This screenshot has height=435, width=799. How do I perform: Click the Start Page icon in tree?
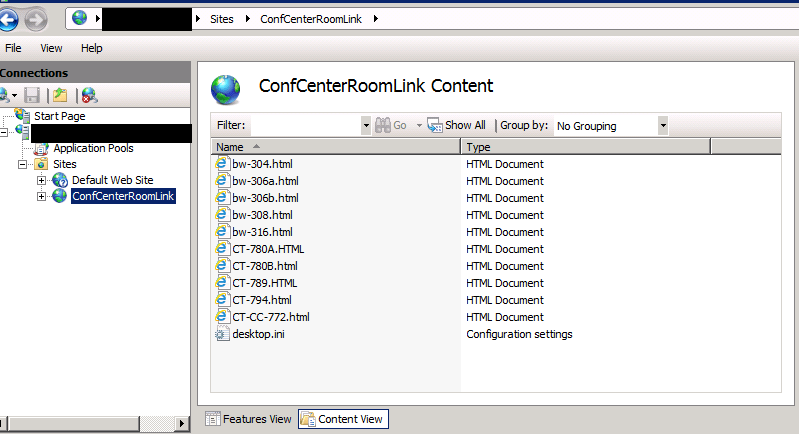coord(22,116)
